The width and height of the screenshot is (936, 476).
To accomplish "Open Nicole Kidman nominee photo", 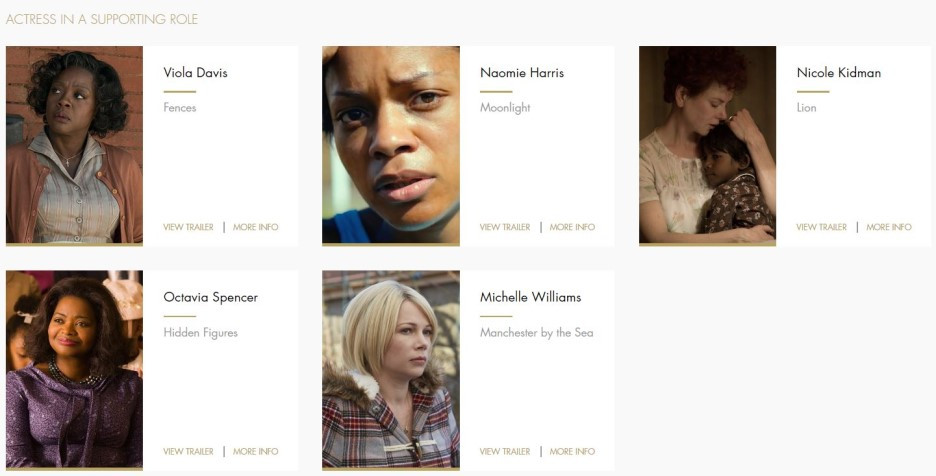I will click(x=707, y=145).
